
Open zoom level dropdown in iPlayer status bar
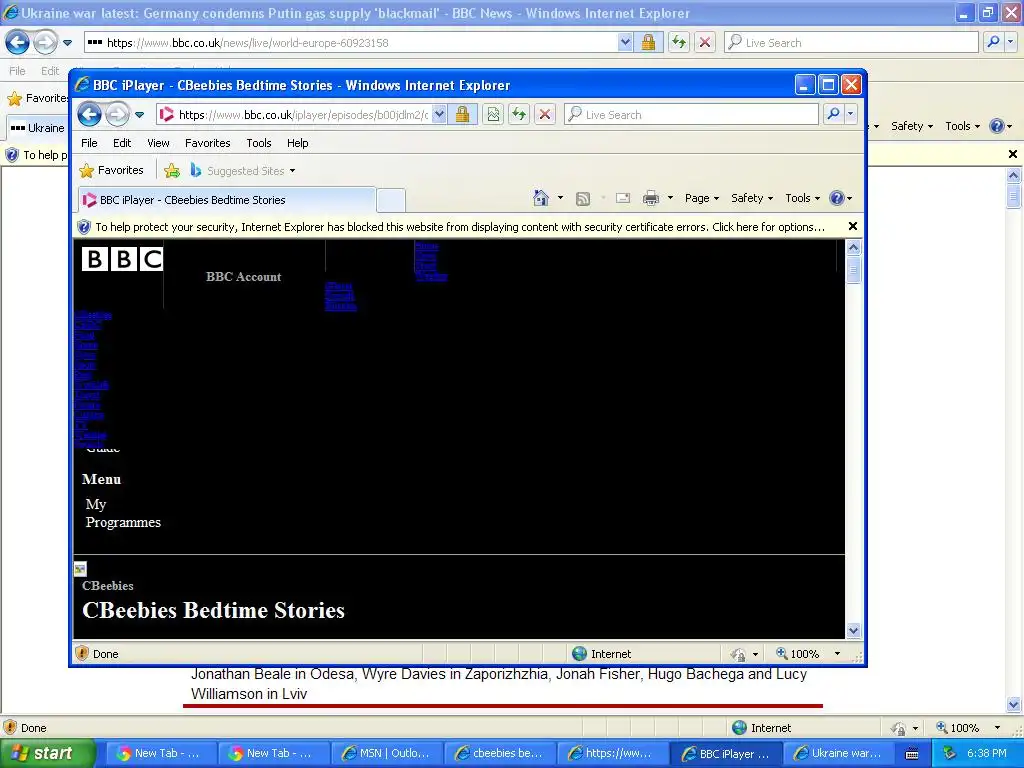pos(837,654)
